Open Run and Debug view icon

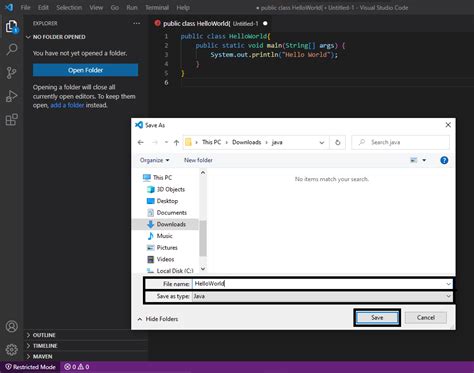tap(11, 96)
